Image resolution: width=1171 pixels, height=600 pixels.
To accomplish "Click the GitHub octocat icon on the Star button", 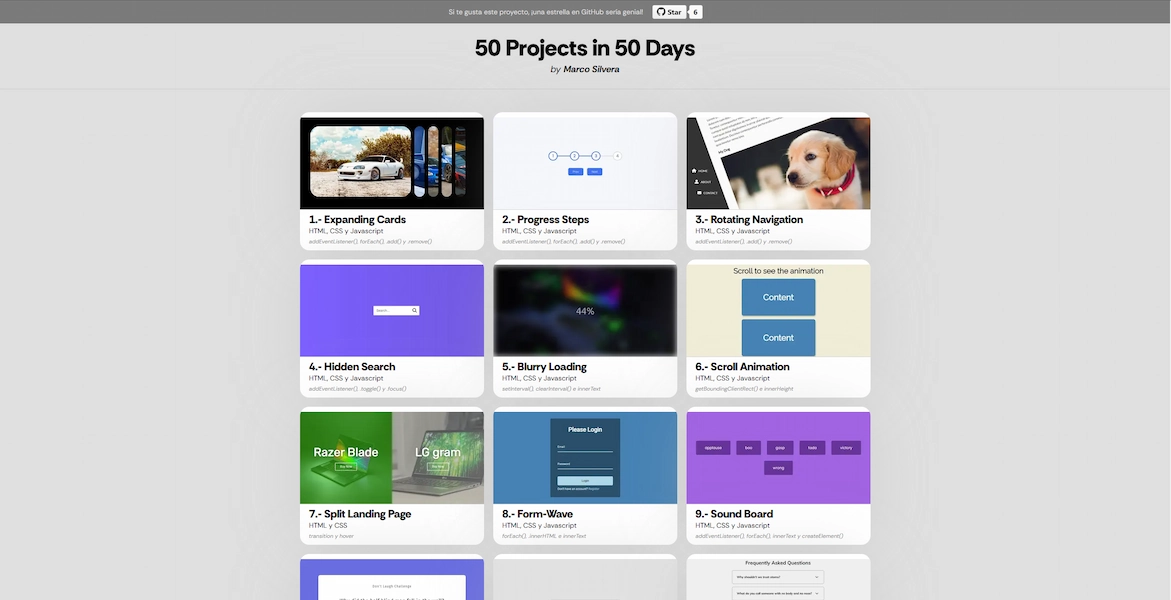I will click(661, 11).
